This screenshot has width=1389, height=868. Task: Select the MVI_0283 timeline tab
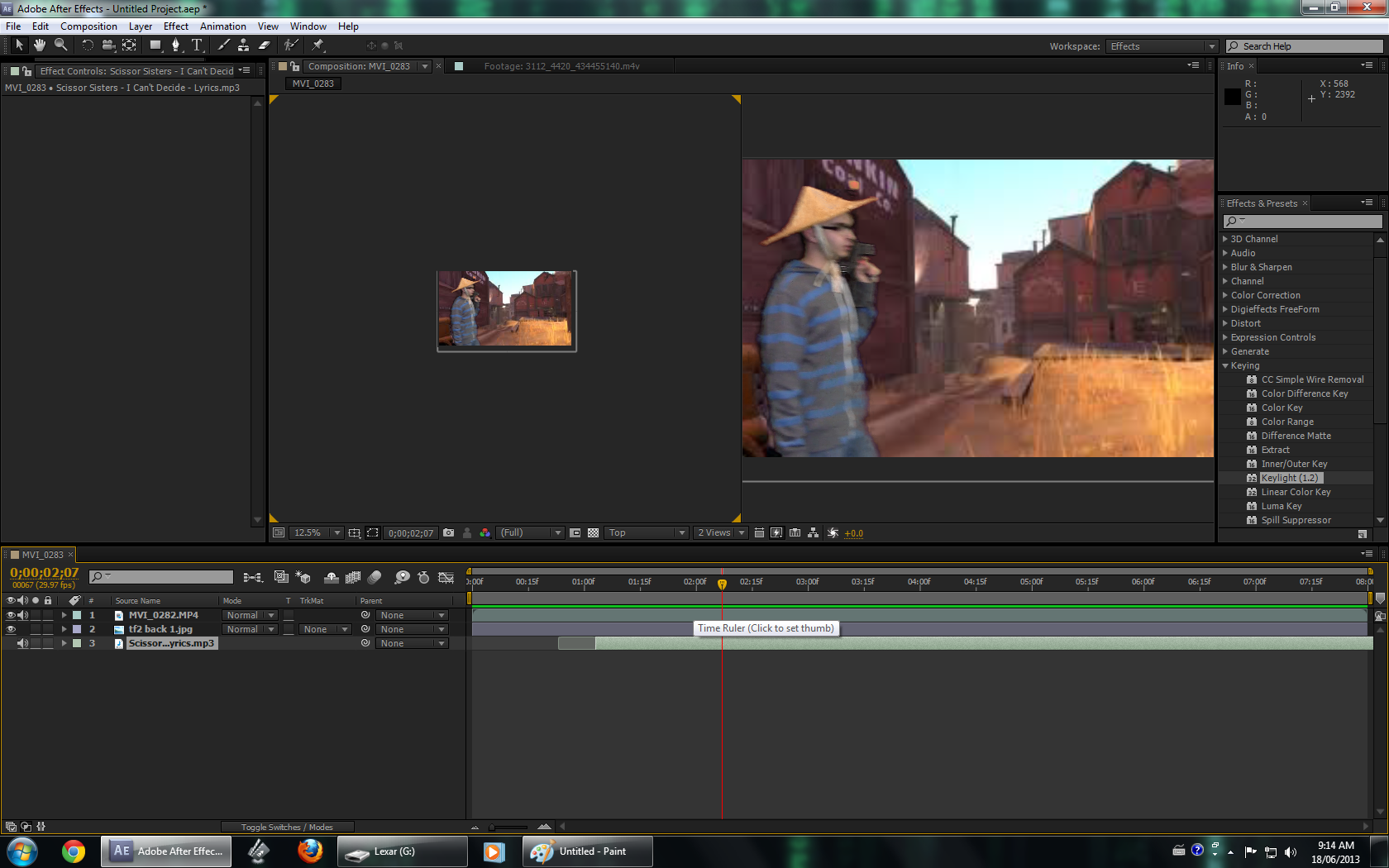(x=43, y=555)
